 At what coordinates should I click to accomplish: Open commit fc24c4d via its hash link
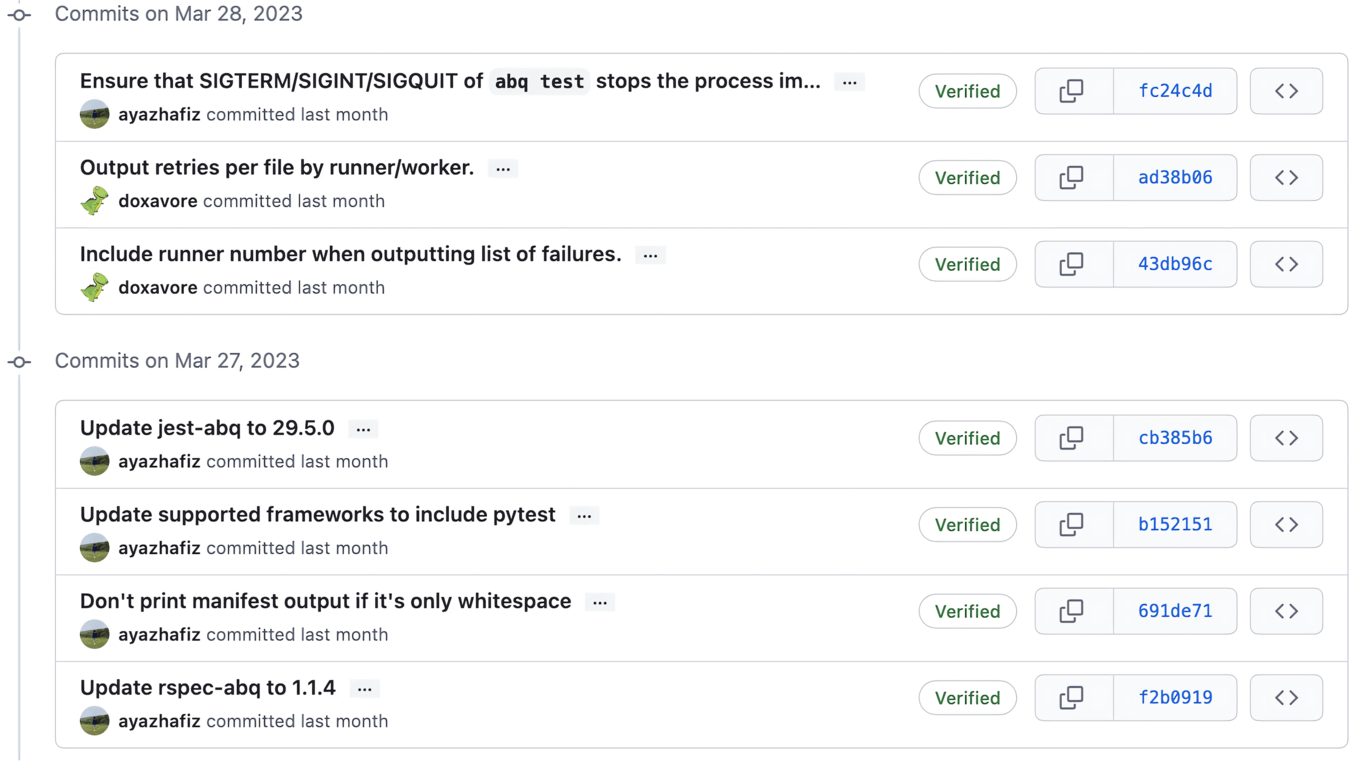pyautogui.click(x=1175, y=91)
